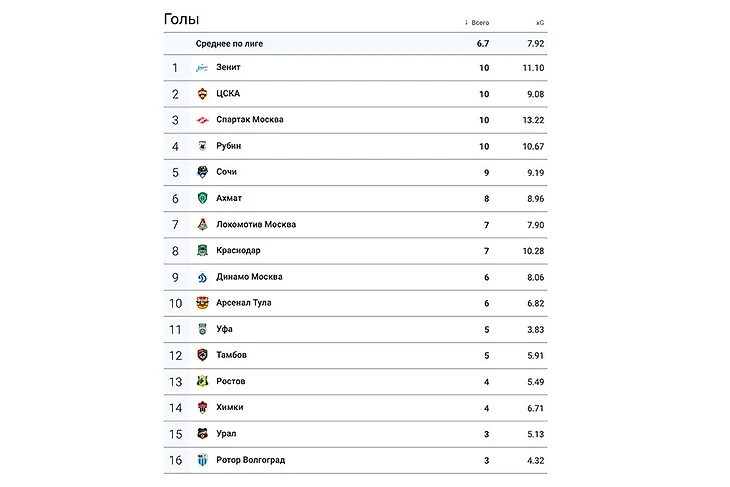Sort table by the xG column header
This screenshot has height=487, width=730.
coord(540,22)
